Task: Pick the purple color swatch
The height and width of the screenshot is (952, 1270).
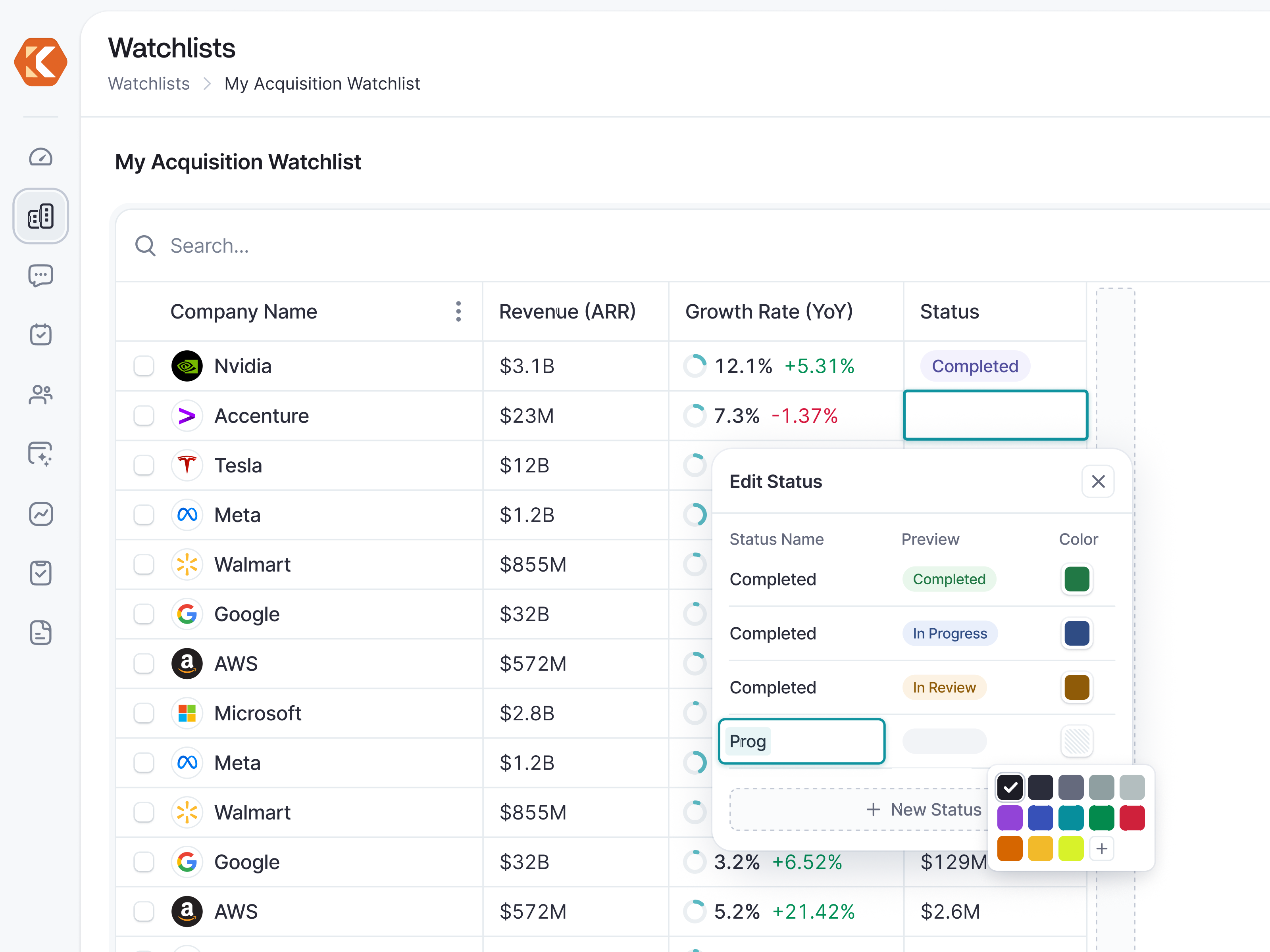Action: pyautogui.click(x=1010, y=818)
